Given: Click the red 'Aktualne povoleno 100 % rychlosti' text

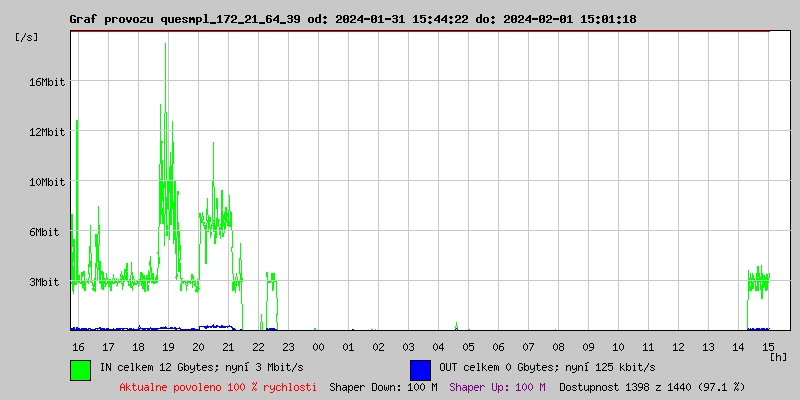Looking at the screenshot, I should click(x=218, y=386).
